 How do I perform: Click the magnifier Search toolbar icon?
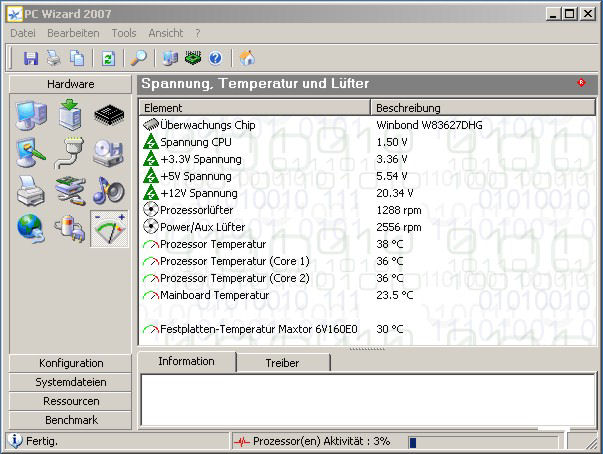click(139, 58)
